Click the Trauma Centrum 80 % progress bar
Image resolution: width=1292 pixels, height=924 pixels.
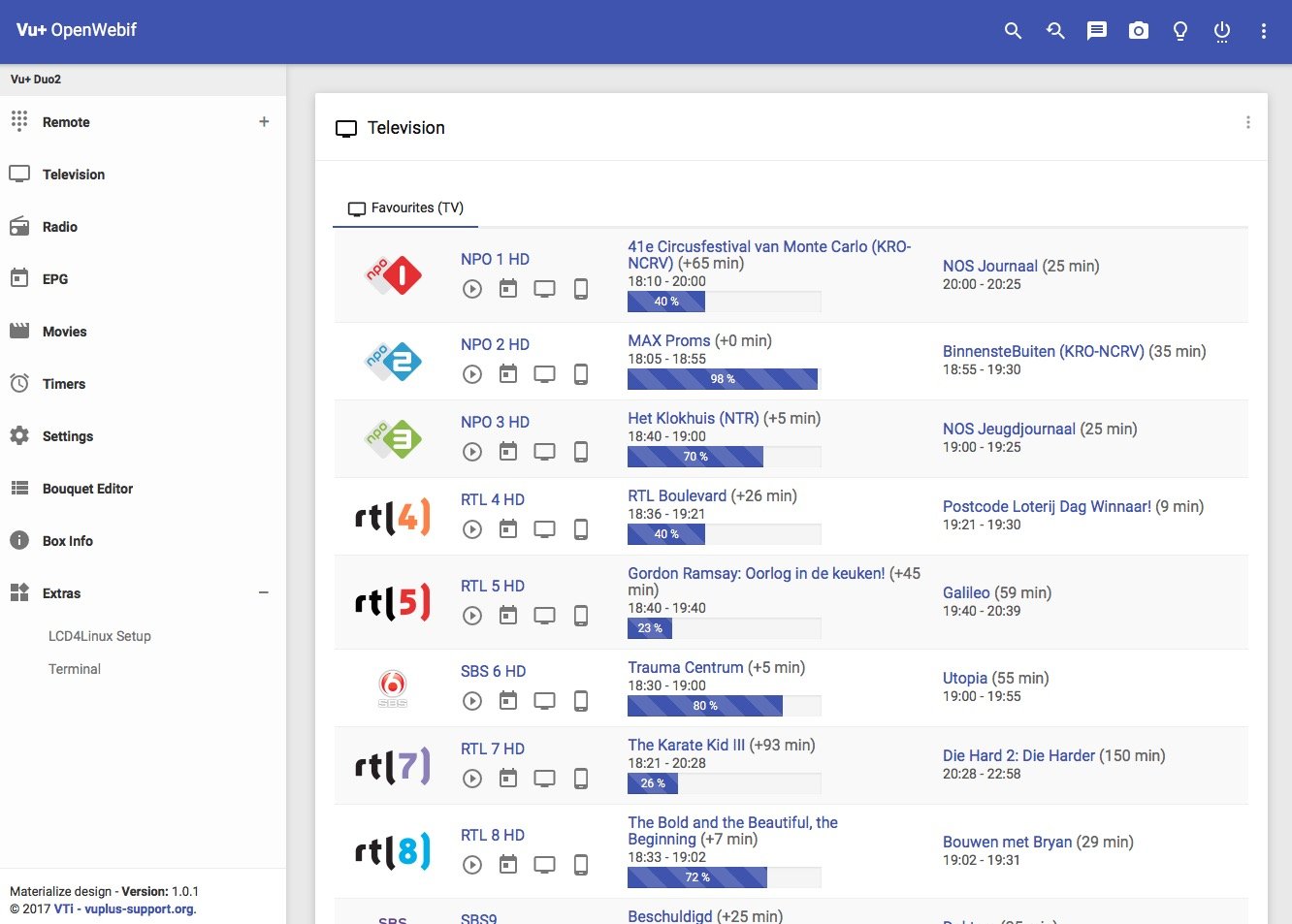click(725, 706)
